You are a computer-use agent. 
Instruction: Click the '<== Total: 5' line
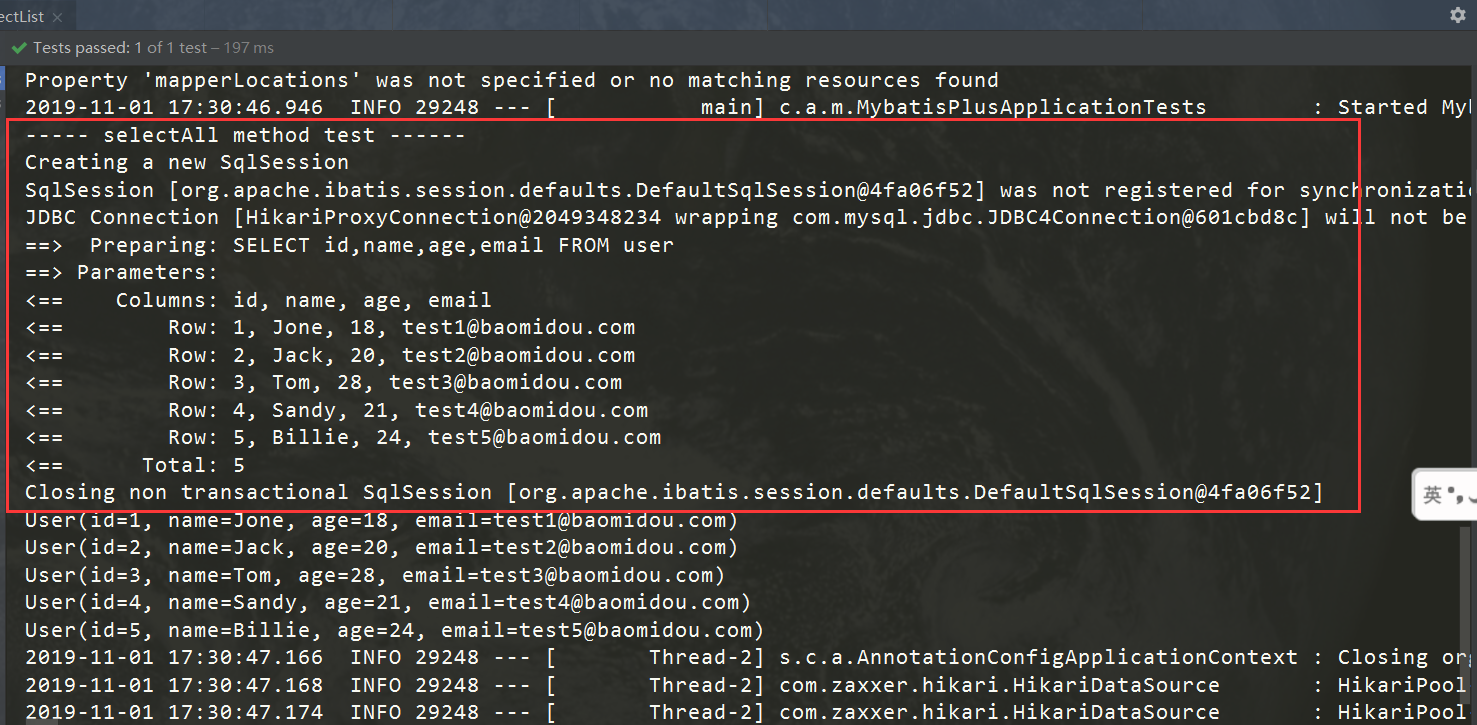[x=135, y=465]
